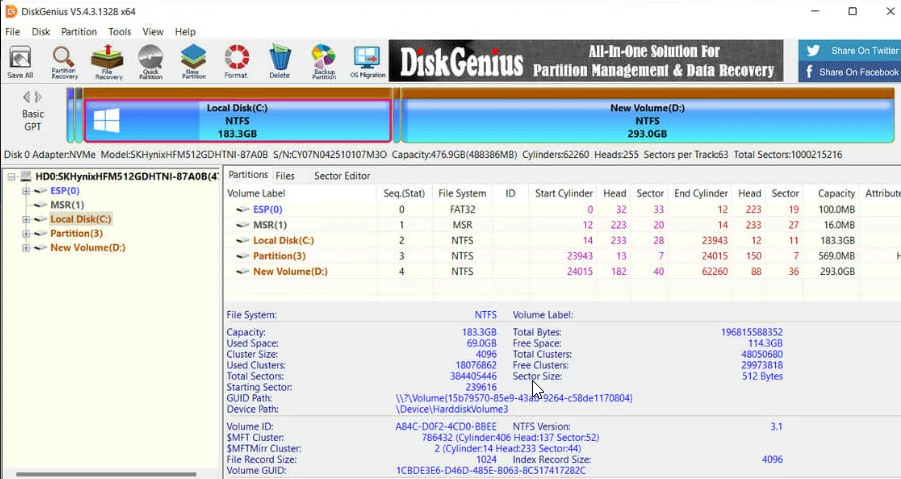Open the View menu
901x479 pixels.
[153, 32]
